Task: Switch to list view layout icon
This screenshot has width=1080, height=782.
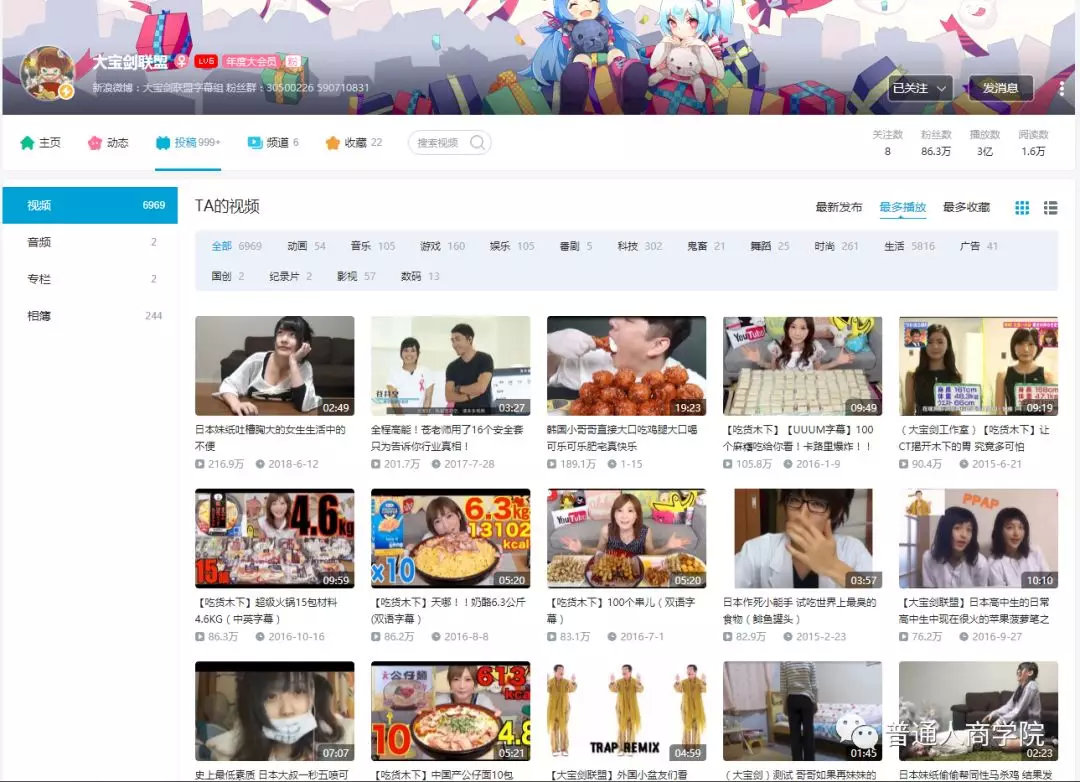Action: point(1050,207)
